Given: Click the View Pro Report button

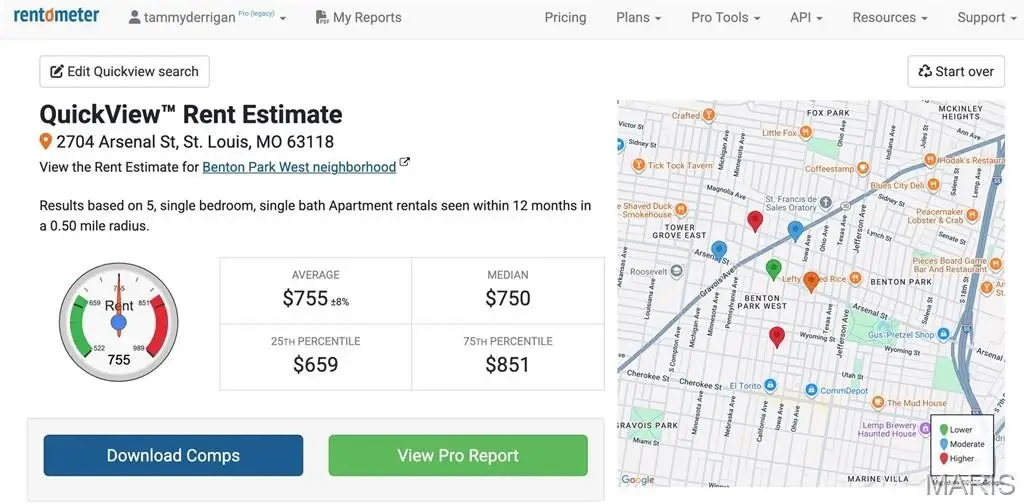Looking at the screenshot, I should point(458,455).
